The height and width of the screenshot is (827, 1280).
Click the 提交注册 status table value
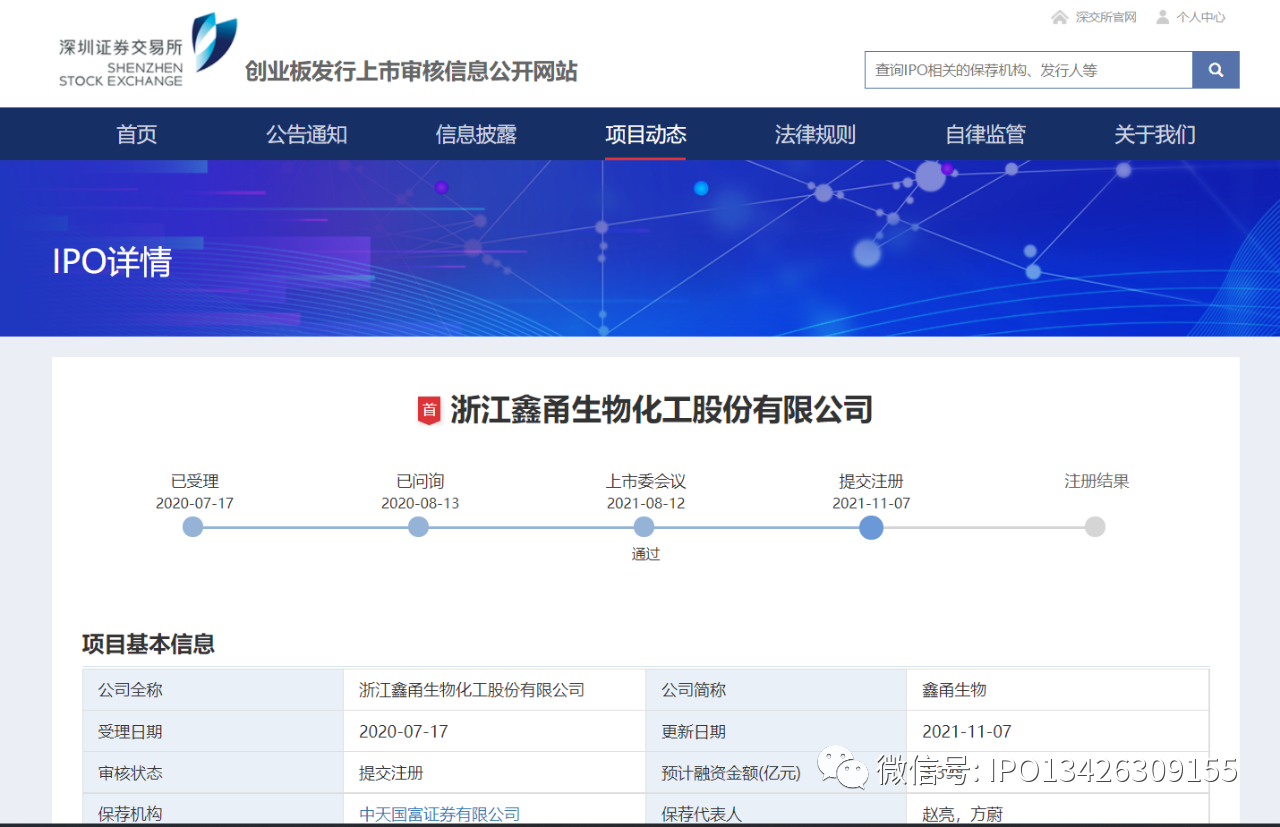point(391,773)
